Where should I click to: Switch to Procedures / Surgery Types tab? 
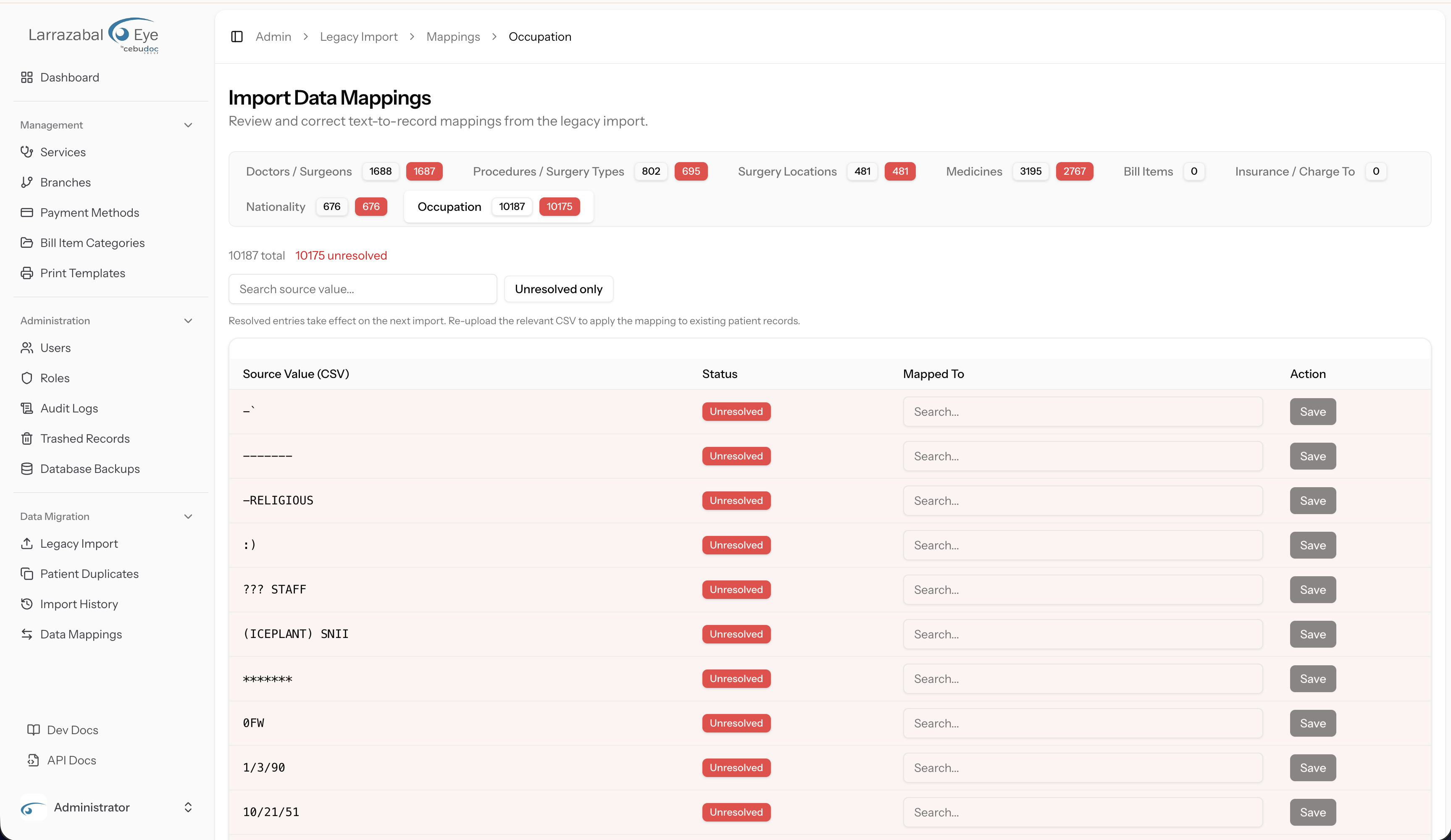coord(590,171)
